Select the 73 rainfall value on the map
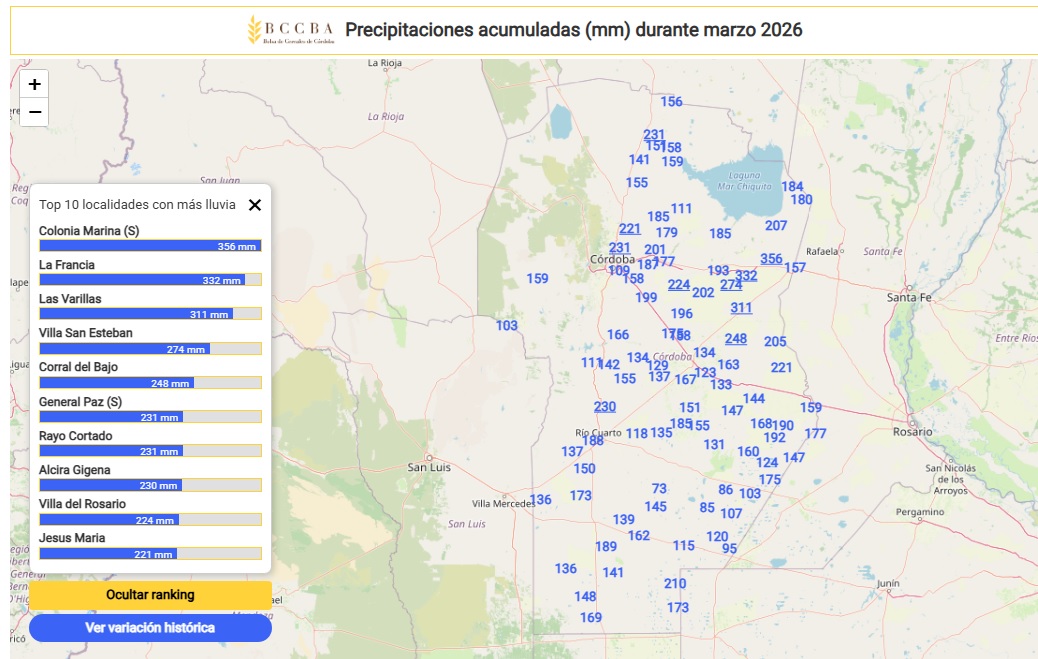1038x659 pixels. point(659,489)
